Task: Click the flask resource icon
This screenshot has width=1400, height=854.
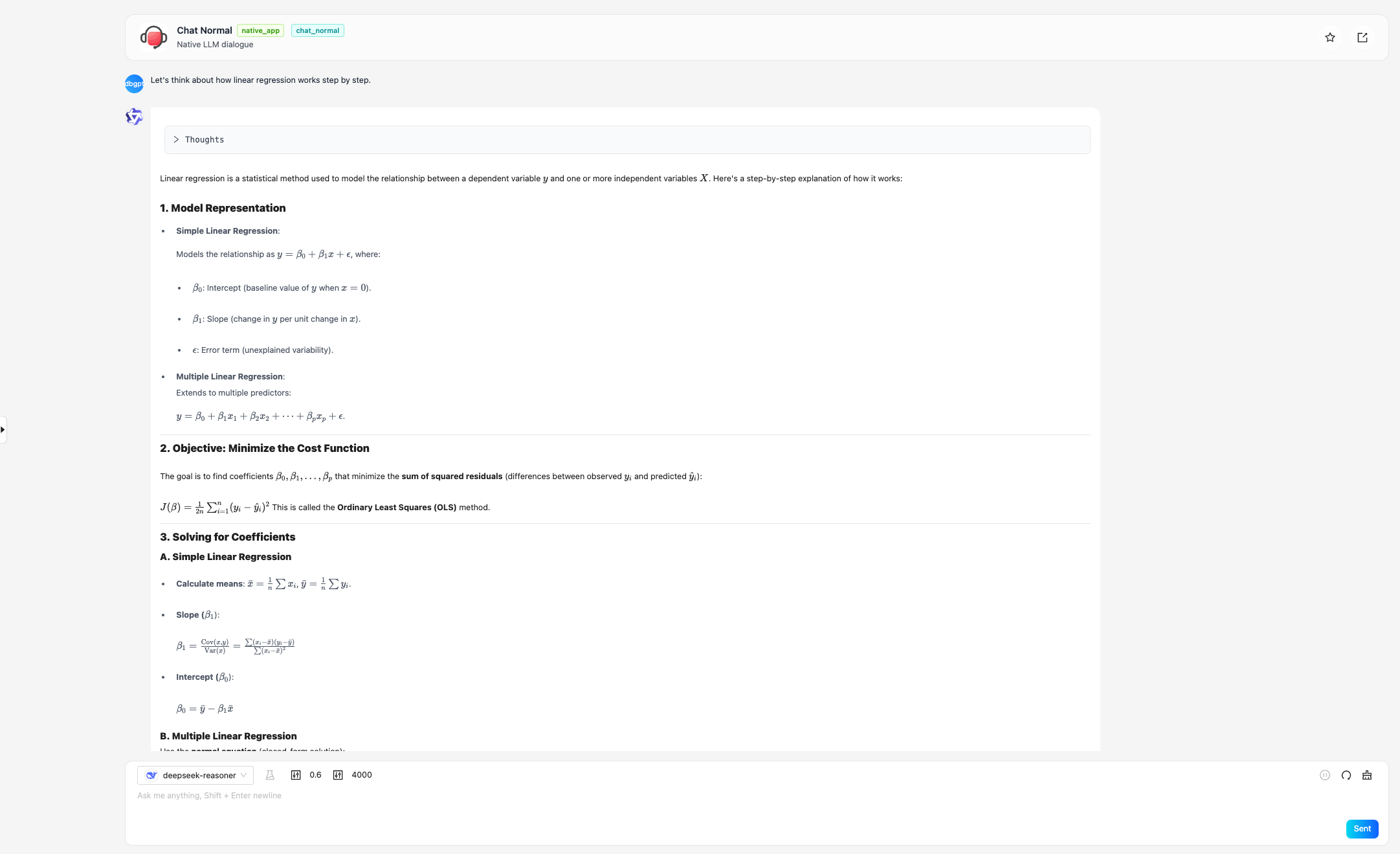Action: tap(270, 775)
